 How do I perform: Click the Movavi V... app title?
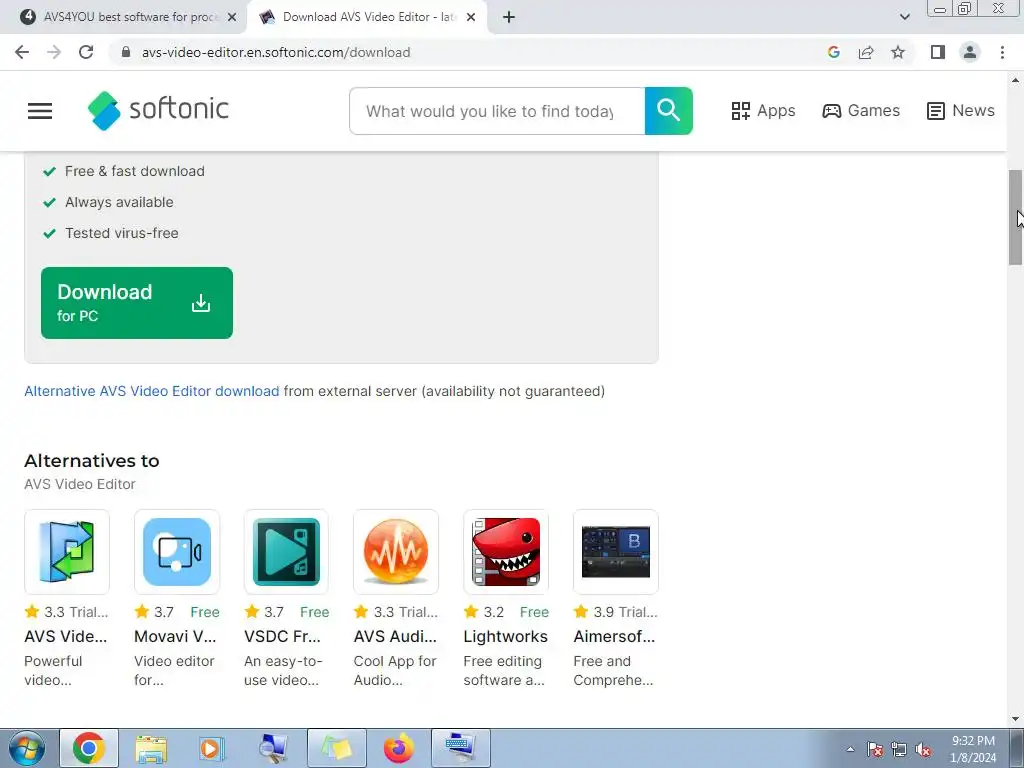(175, 636)
